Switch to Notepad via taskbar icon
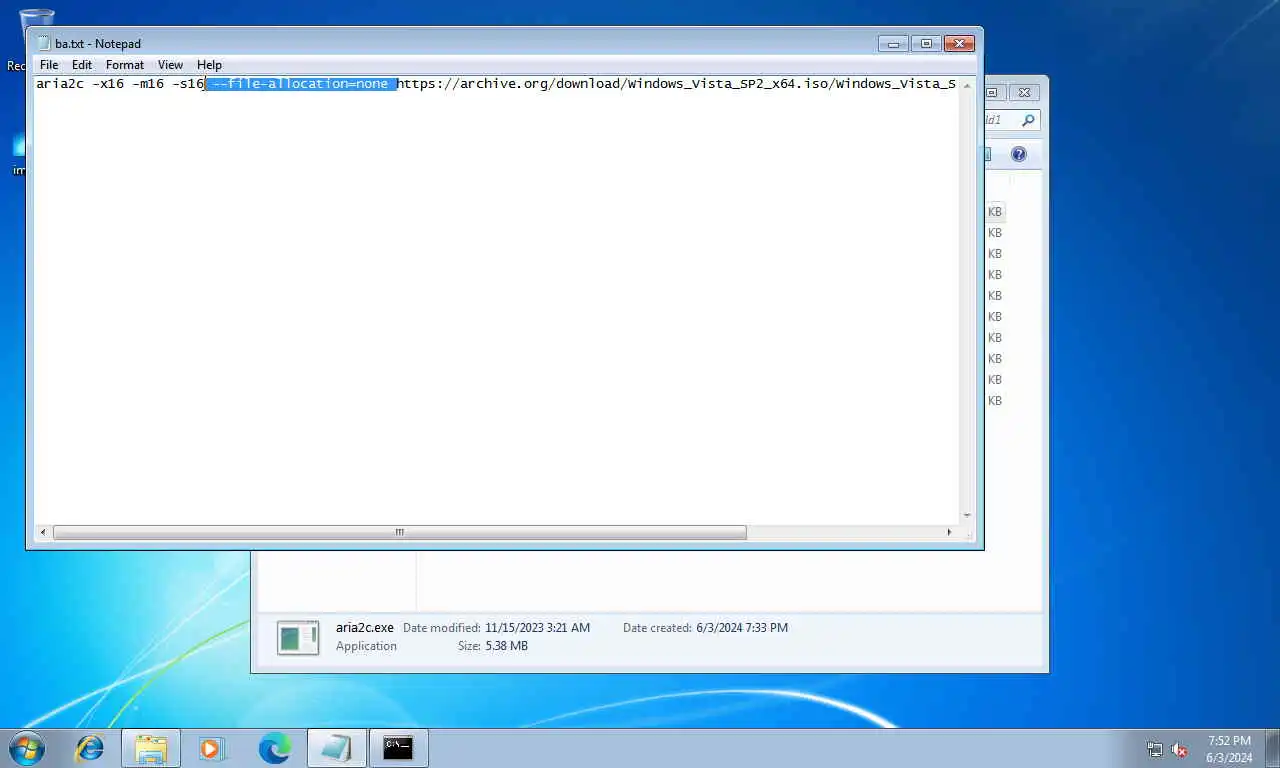Image resolution: width=1280 pixels, height=768 pixels. point(336,748)
